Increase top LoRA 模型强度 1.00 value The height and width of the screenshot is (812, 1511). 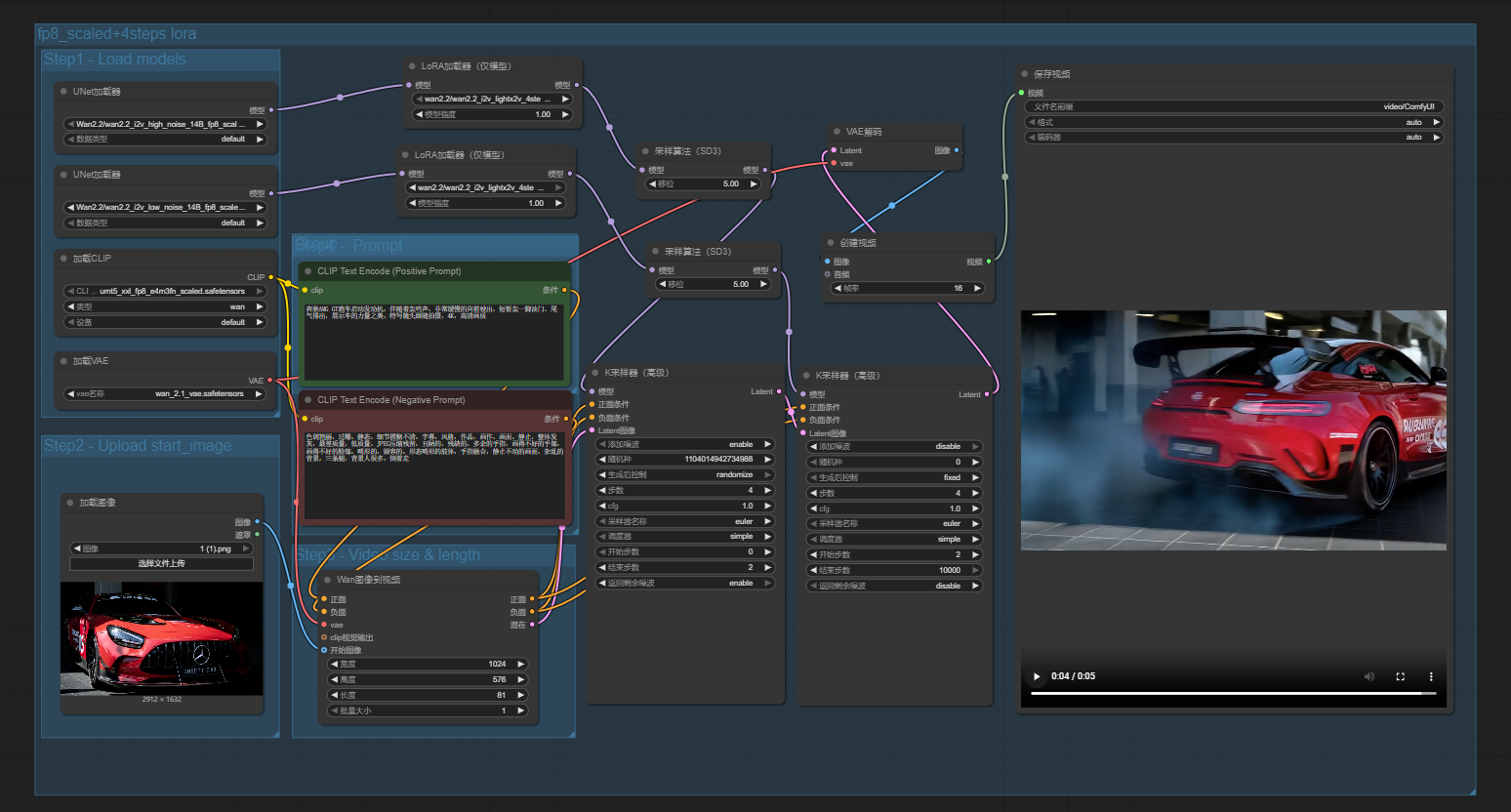[565, 115]
